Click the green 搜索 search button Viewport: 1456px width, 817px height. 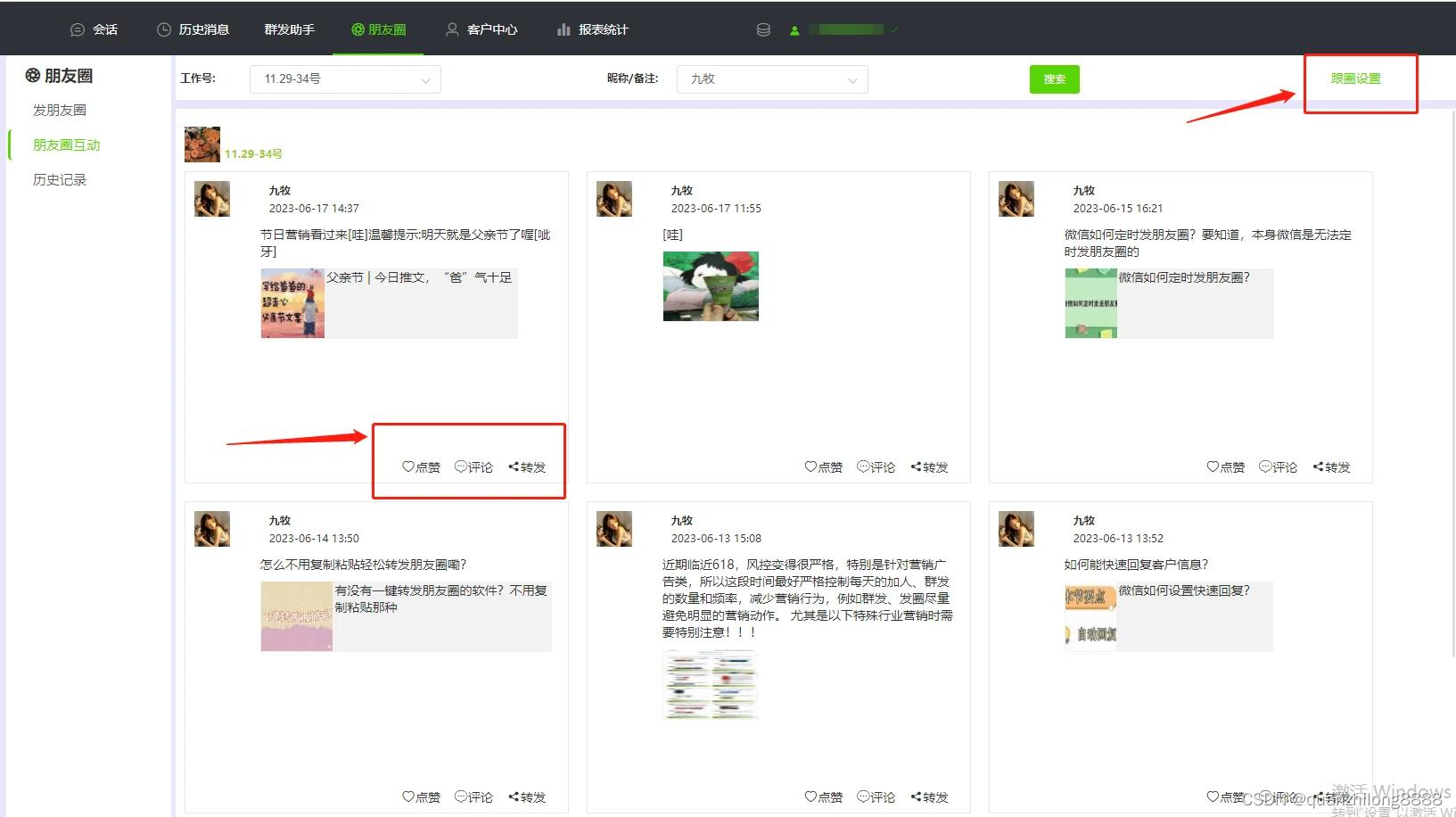(1054, 78)
